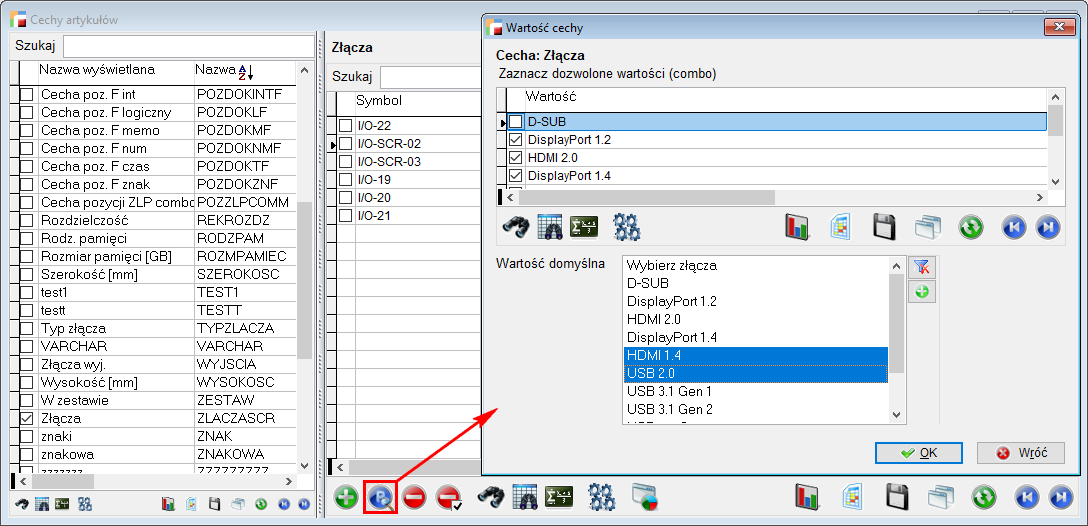The image size is (1088, 526).
Task: Click the Szukaj search field in Cechy artykułów
Action: point(188,46)
